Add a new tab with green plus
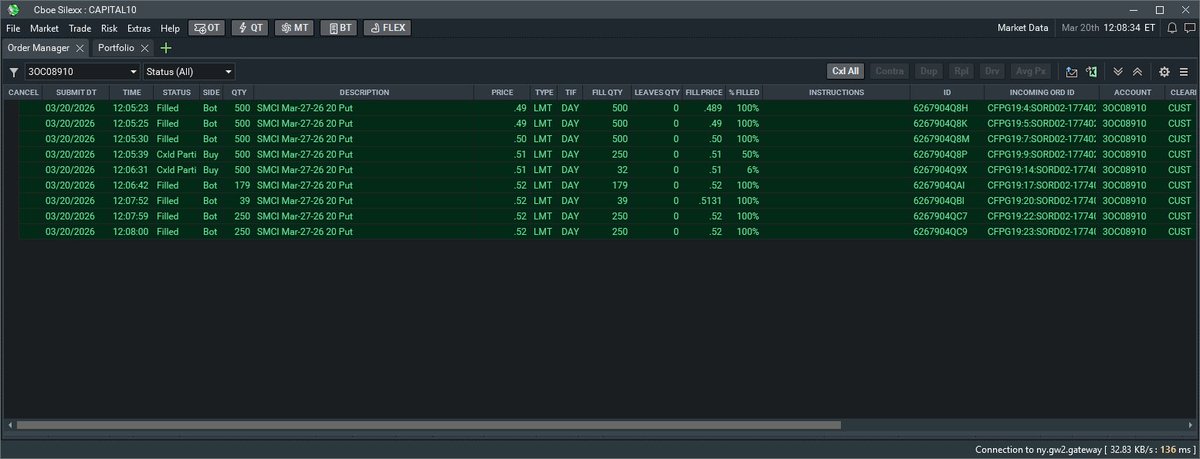The height and width of the screenshot is (459, 1200). [166, 48]
